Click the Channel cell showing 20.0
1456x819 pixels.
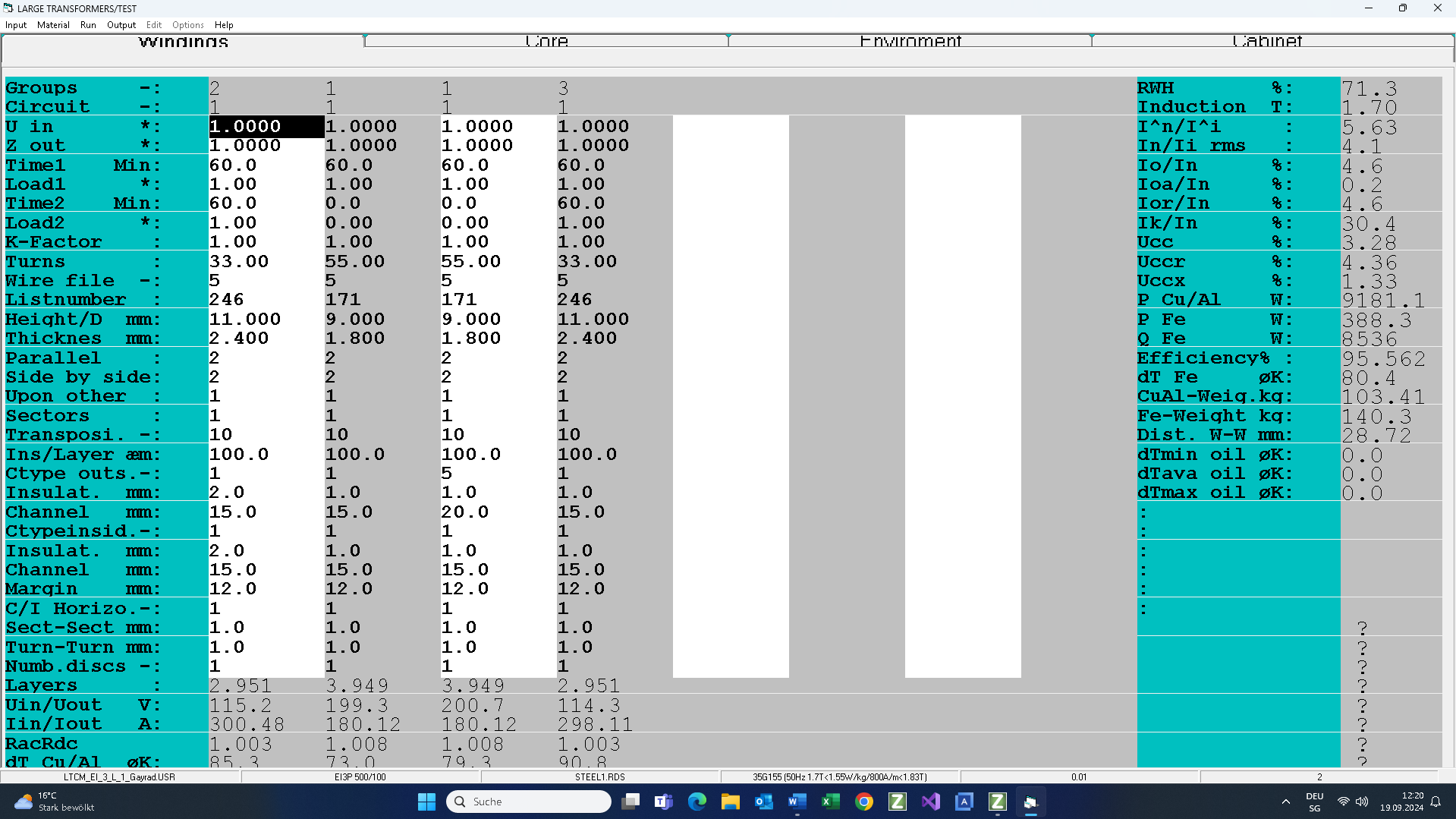coord(498,512)
